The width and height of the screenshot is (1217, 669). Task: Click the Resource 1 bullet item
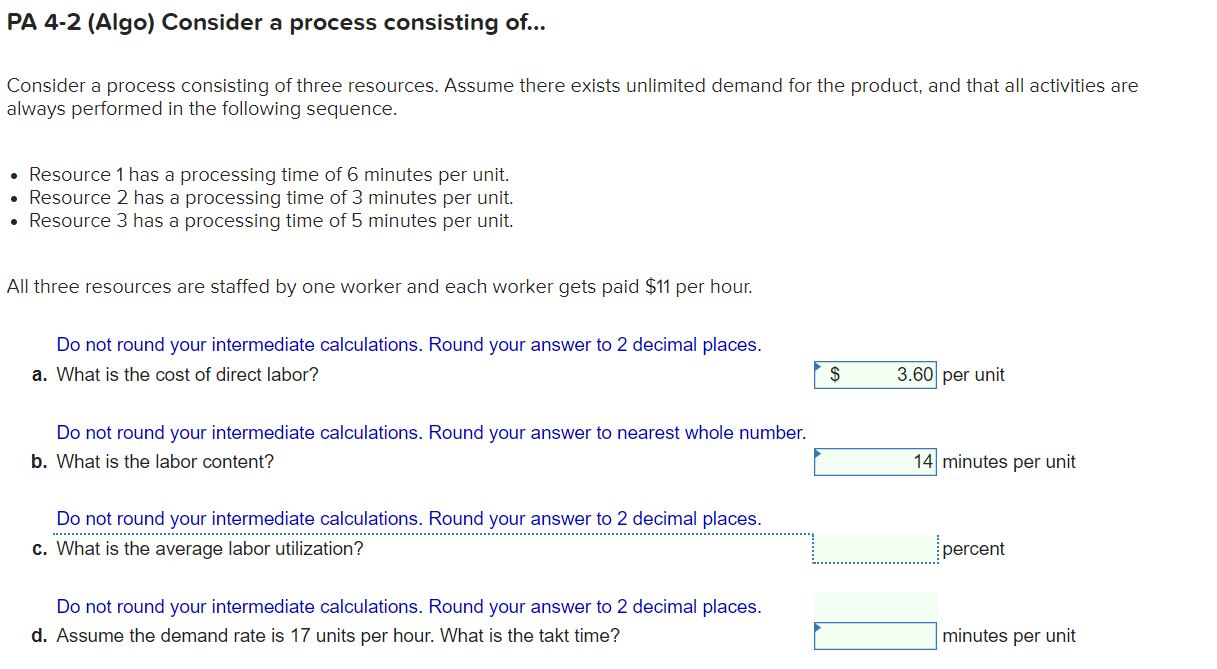268,174
